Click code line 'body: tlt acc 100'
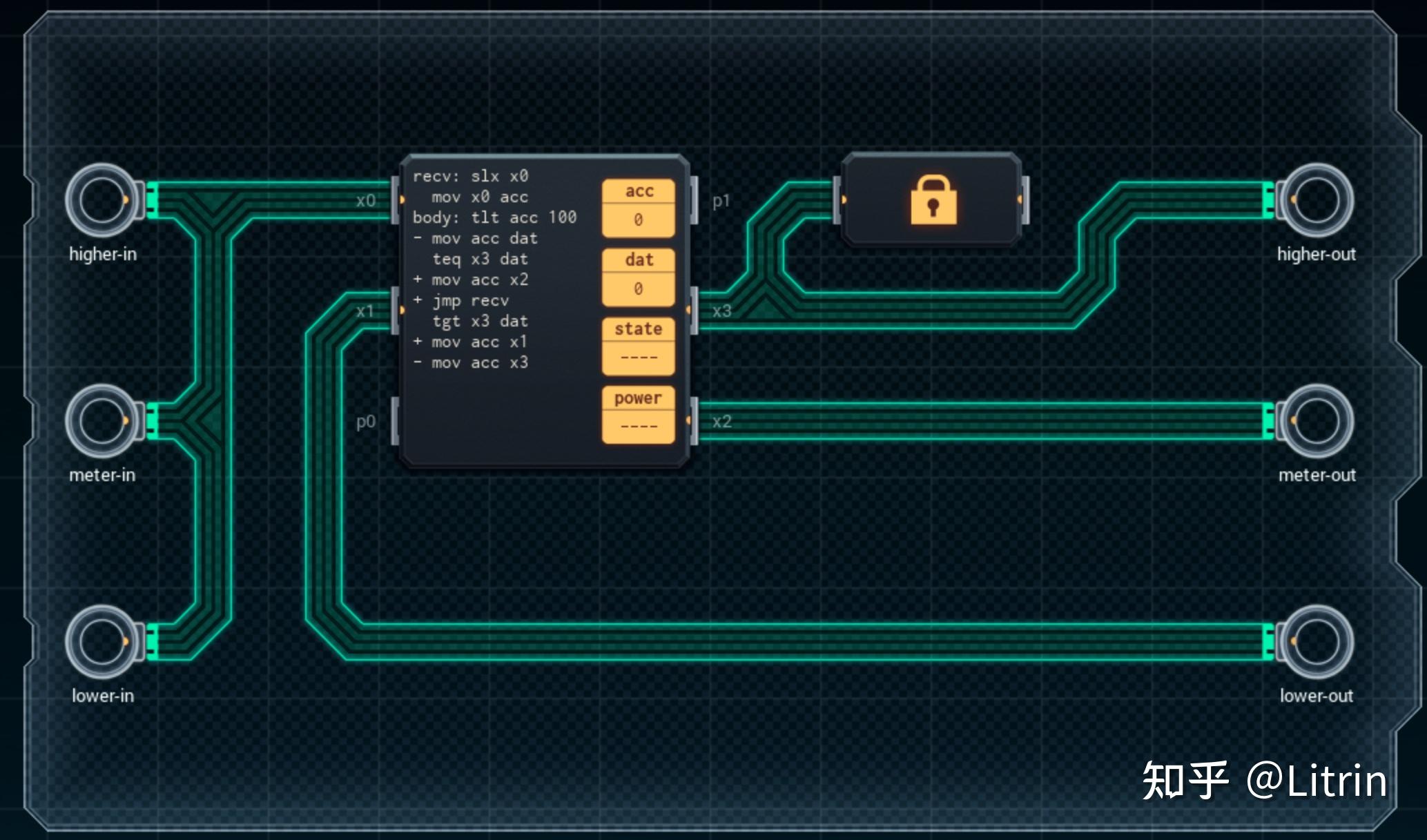Screen dimensions: 1427x840 [494, 218]
